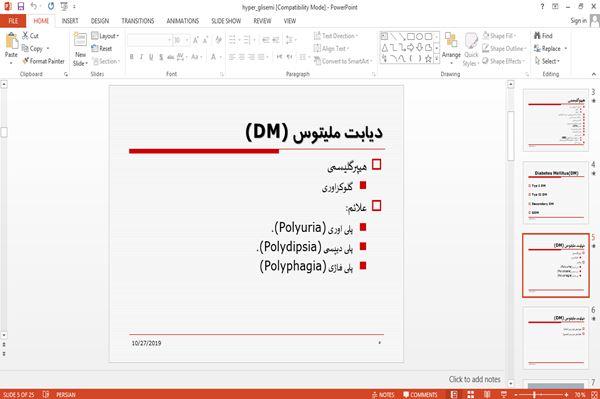The width and height of the screenshot is (600, 399).
Task: Switch to Reading View icon
Action: pos(487,394)
